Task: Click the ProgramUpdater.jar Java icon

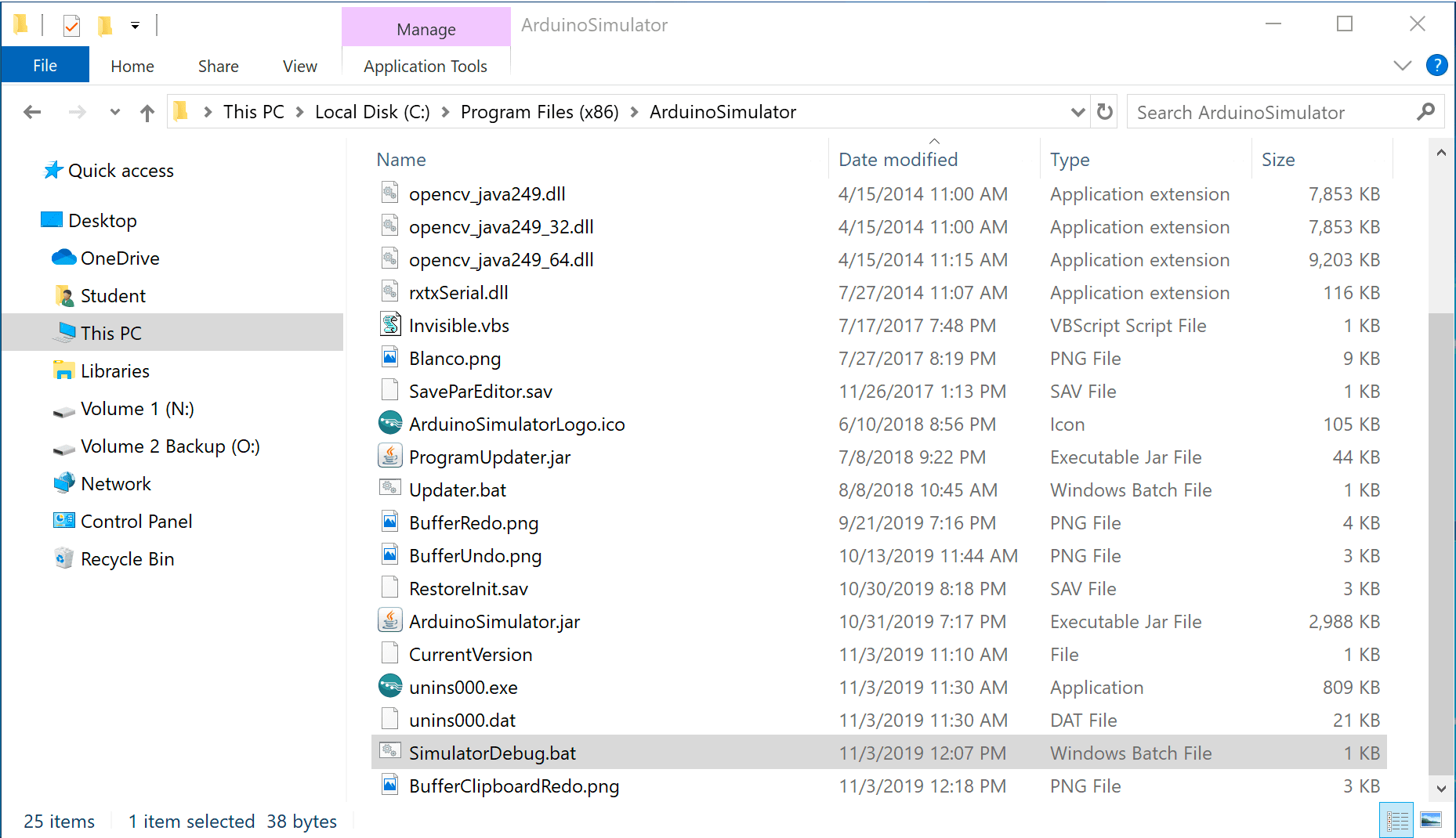Action: (389, 456)
